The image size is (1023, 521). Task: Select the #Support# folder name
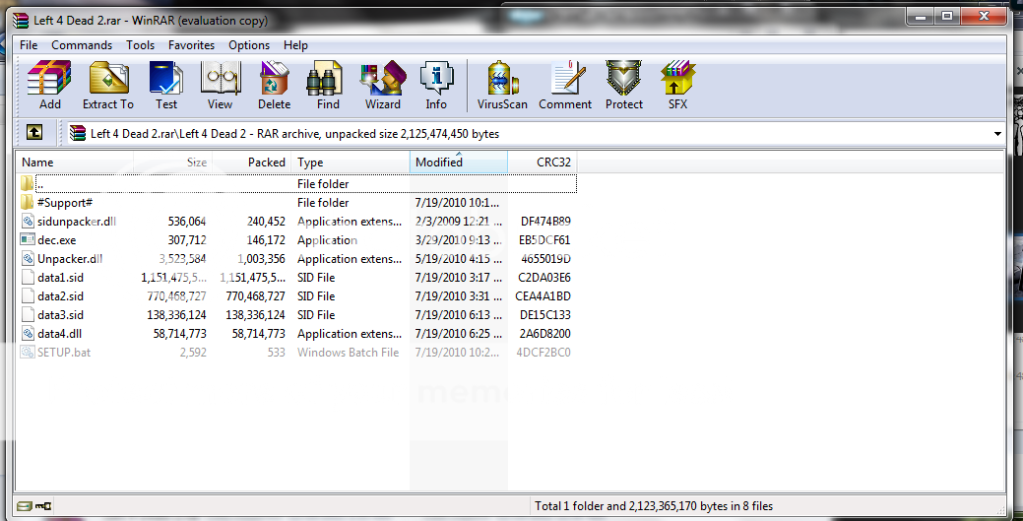(65, 202)
